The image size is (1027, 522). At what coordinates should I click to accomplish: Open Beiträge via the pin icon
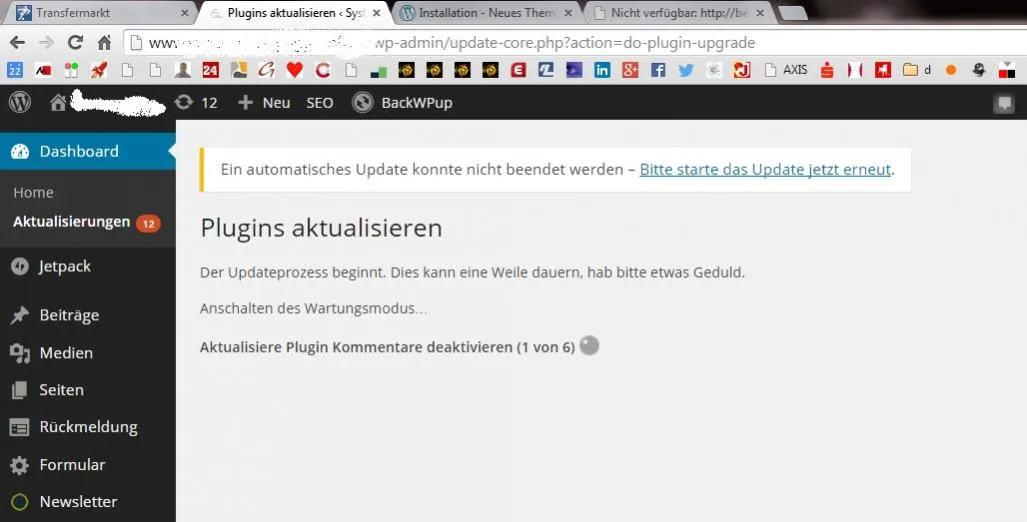(x=20, y=315)
